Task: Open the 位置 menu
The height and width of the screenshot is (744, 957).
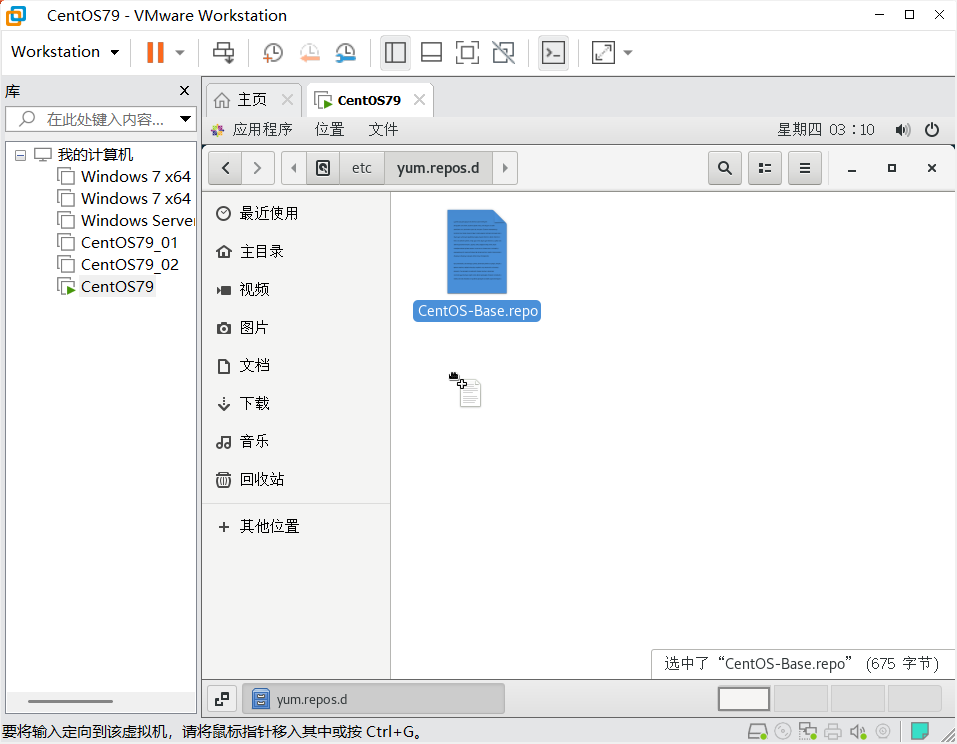Action: click(x=330, y=129)
